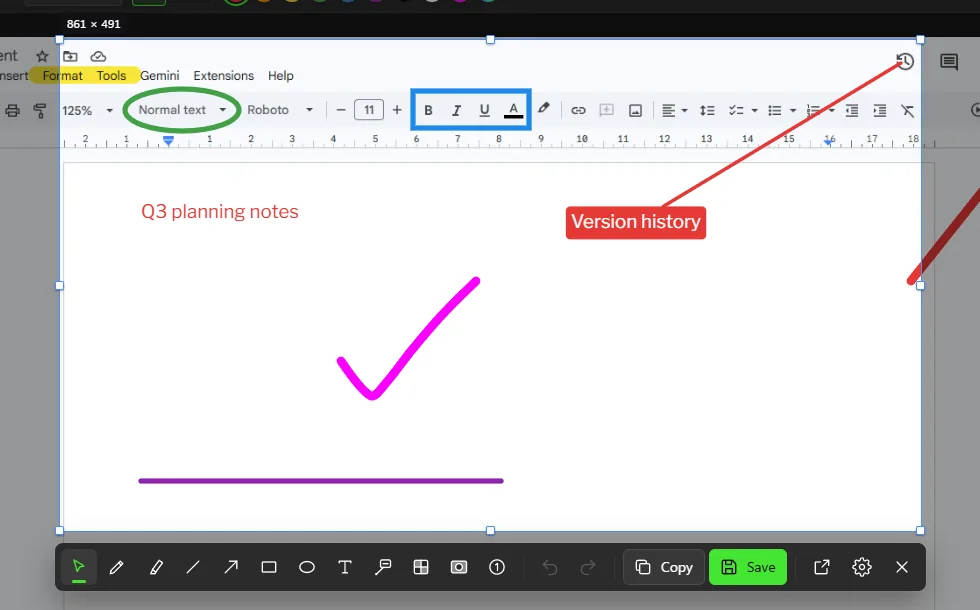980x610 pixels.
Task: Click the bulleted list icon
Action: [x=774, y=111]
